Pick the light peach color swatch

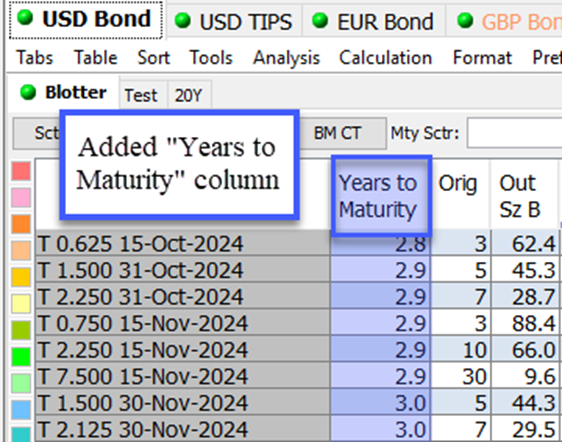point(21,251)
